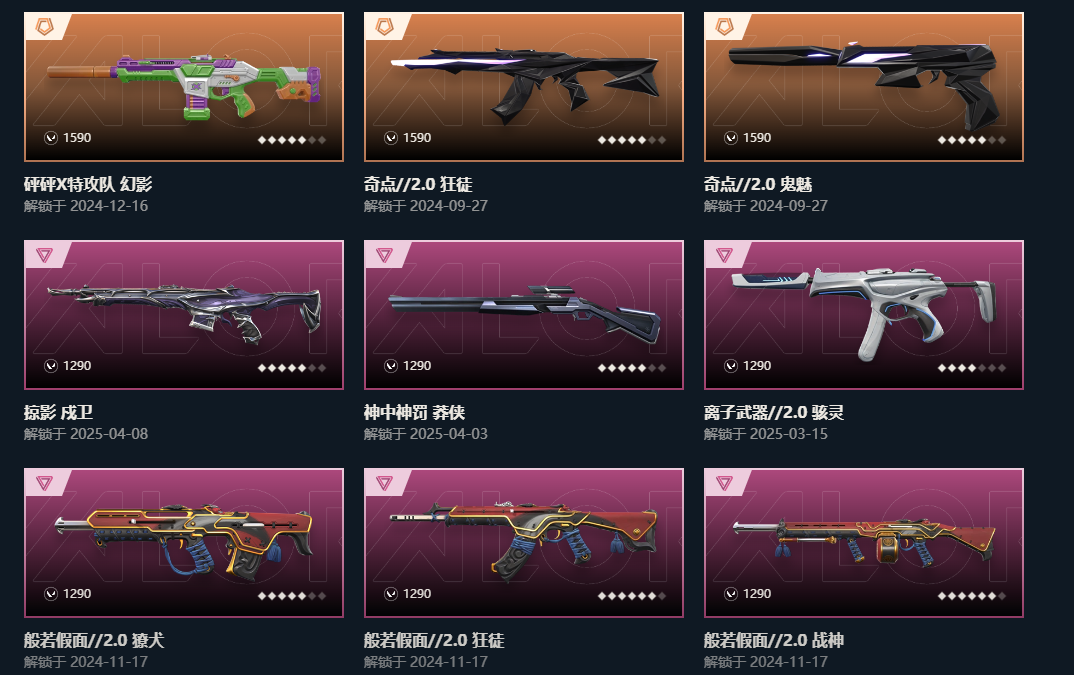Click the 般若假面//2.0 獠犬 title text
Screen dimensions: 1074x675
[94, 640]
